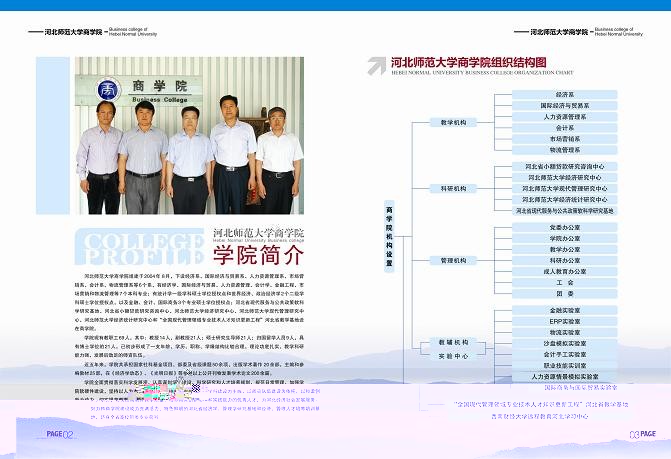This screenshot has width=671, height=459.
Task: Select the 人力资源管理系 box
Action: [564, 117]
